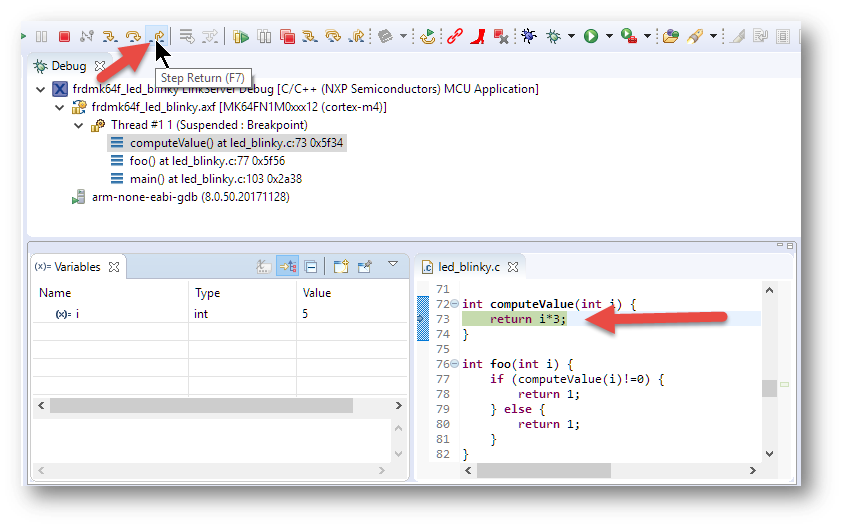Switch to the Debug view tab
Image resolution: width=843 pixels, height=528 pixels.
[x=68, y=66]
